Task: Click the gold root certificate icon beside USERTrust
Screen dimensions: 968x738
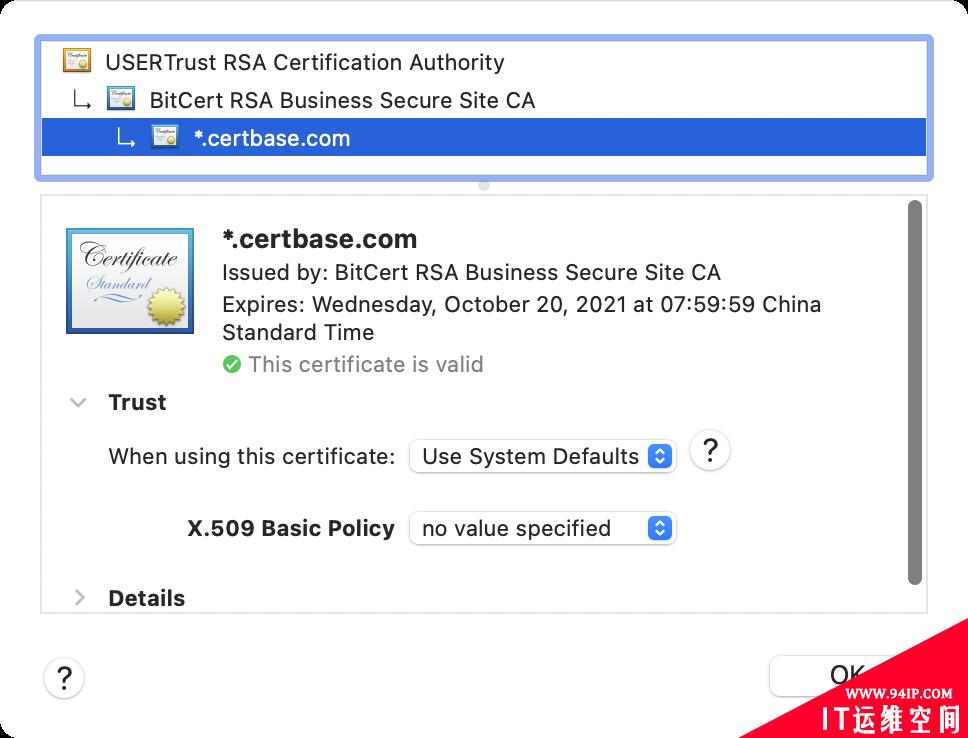Action: (77, 61)
